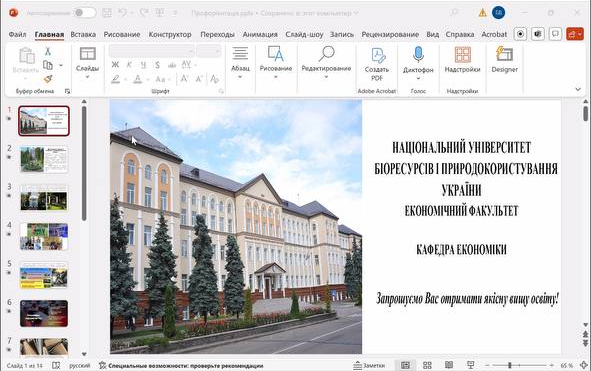Start slideshow from quick access toolbar
Screen dimensions: 591x371
160,13
